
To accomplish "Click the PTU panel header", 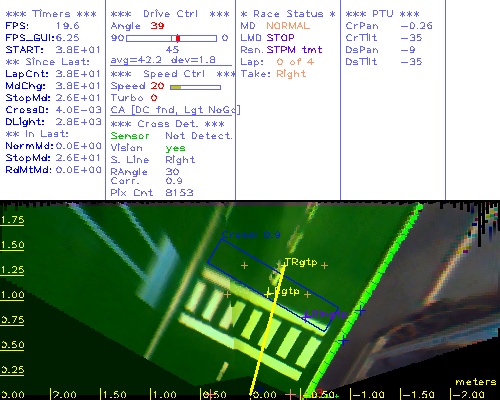I will tap(382, 14).
